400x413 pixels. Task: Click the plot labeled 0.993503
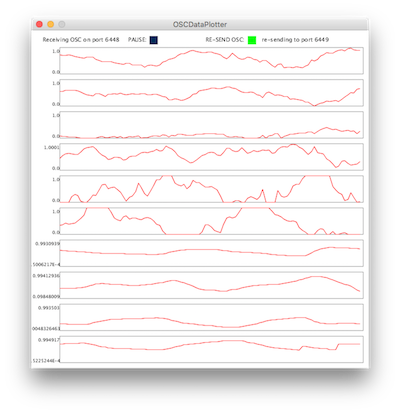pos(212,317)
